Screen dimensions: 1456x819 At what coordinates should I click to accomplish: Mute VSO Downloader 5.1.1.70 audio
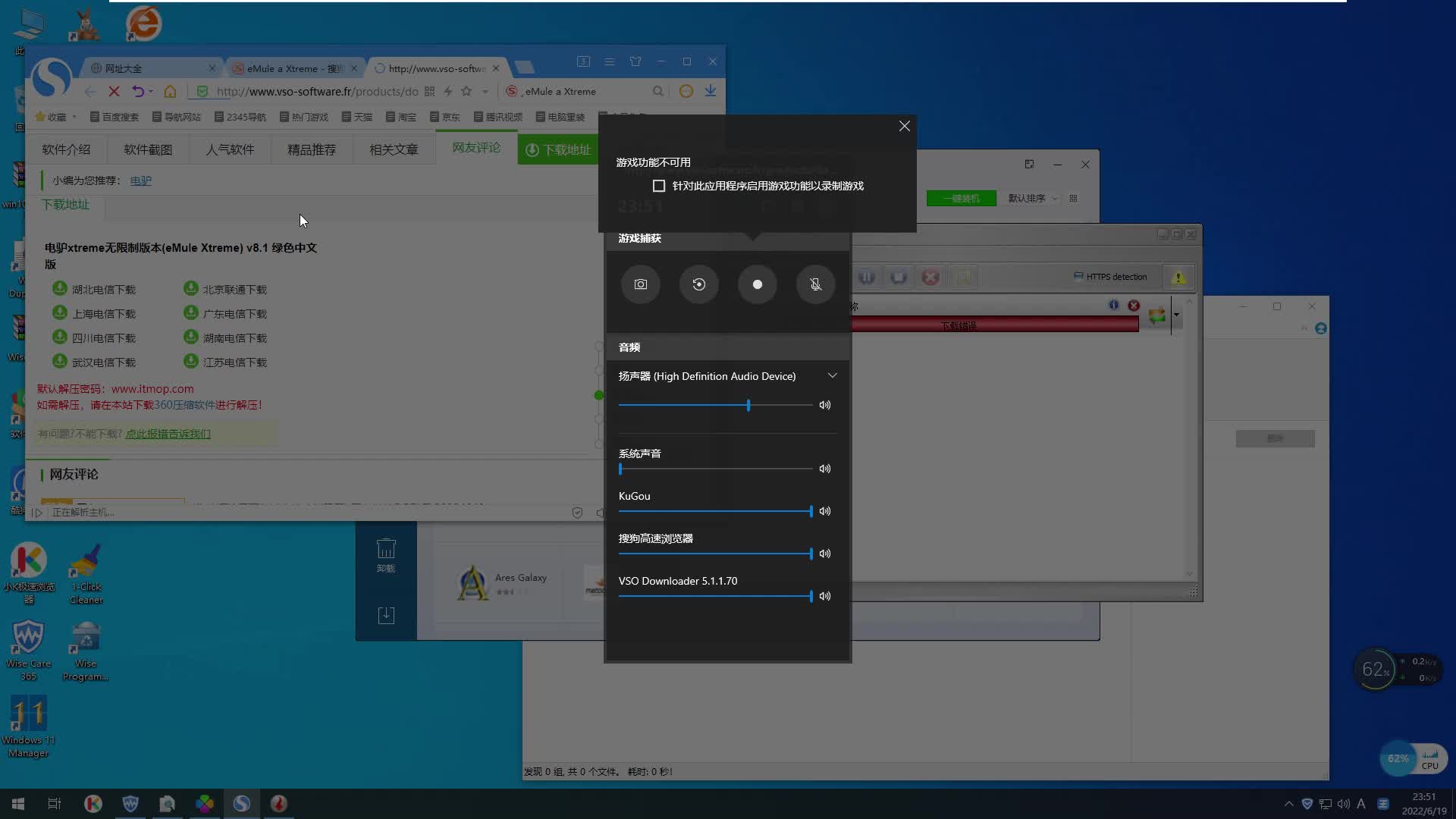825,596
